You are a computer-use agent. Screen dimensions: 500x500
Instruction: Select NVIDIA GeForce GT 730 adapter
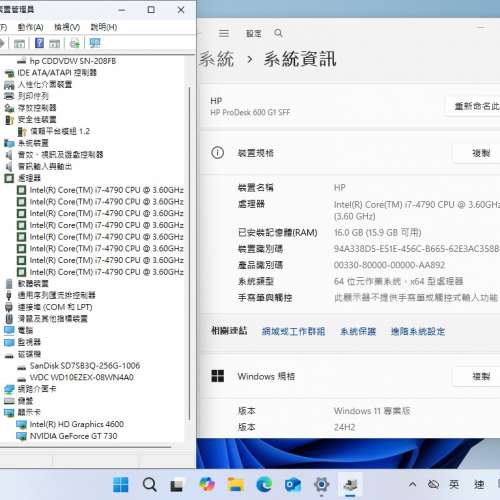(73, 436)
